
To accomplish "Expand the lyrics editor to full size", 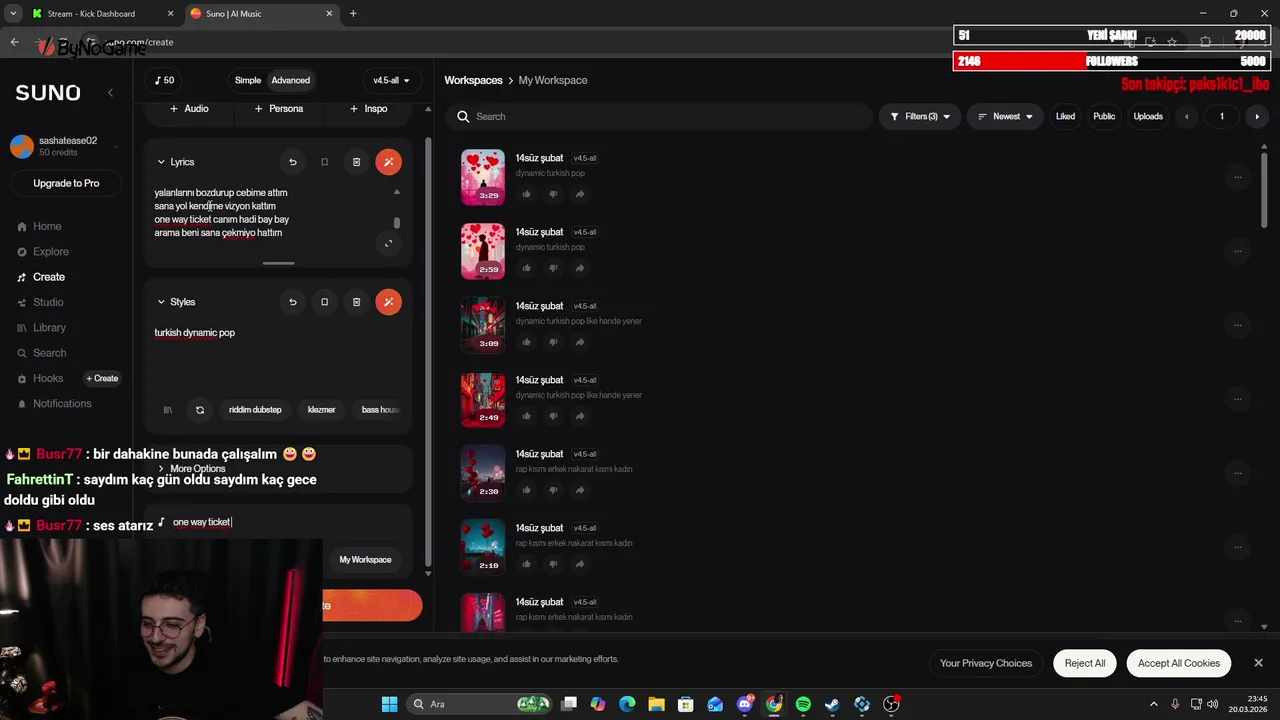I will (389, 243).
